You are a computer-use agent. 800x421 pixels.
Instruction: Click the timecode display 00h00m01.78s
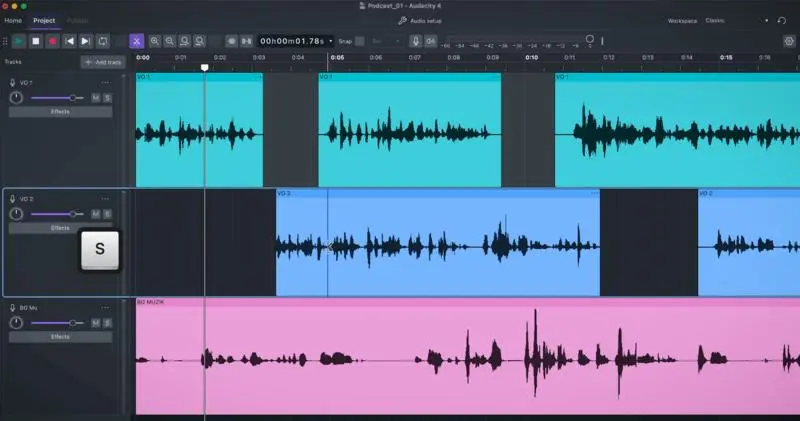click(x=292, y=41)
